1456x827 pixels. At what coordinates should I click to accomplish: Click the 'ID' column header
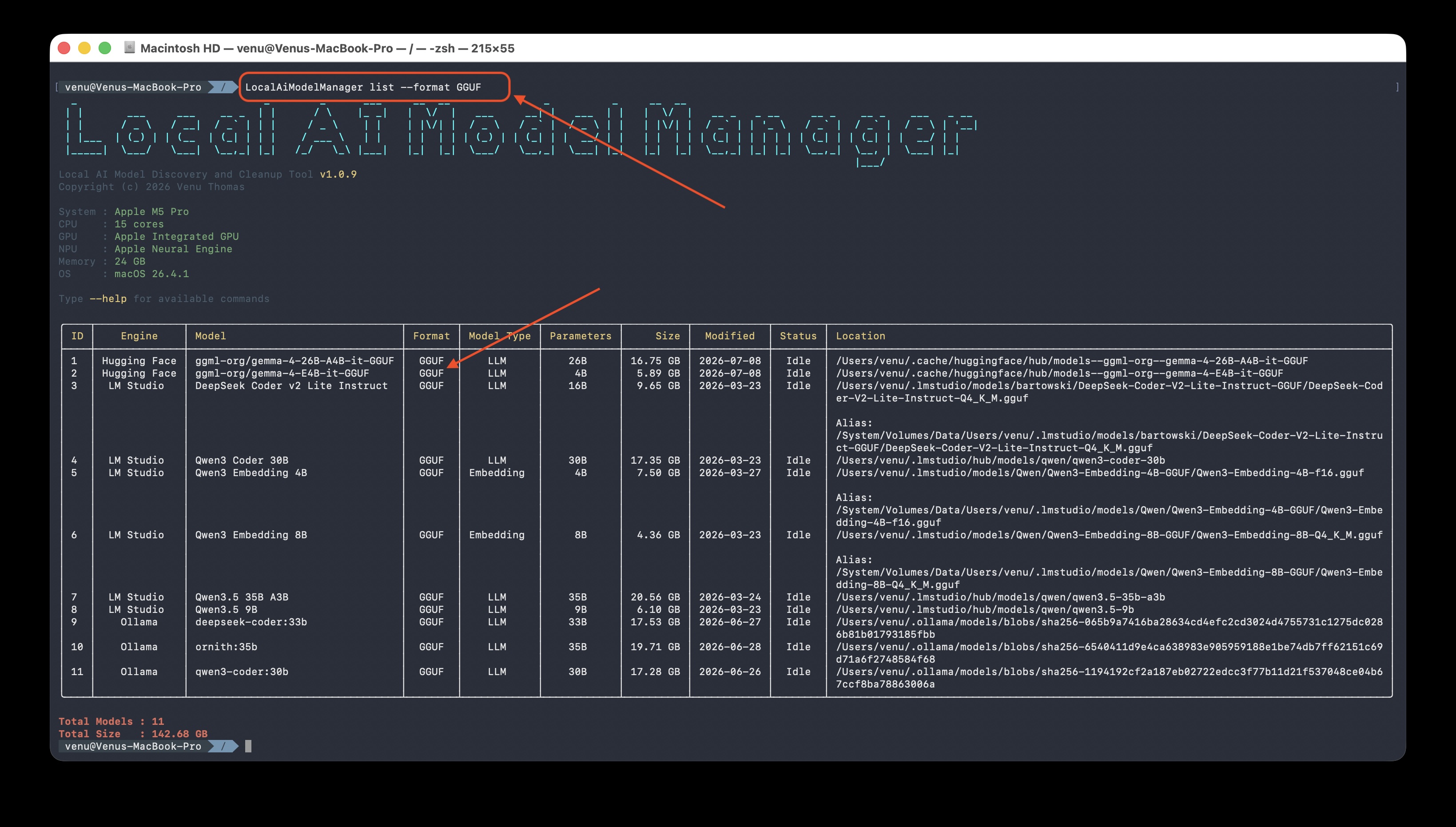coord(77,336)
